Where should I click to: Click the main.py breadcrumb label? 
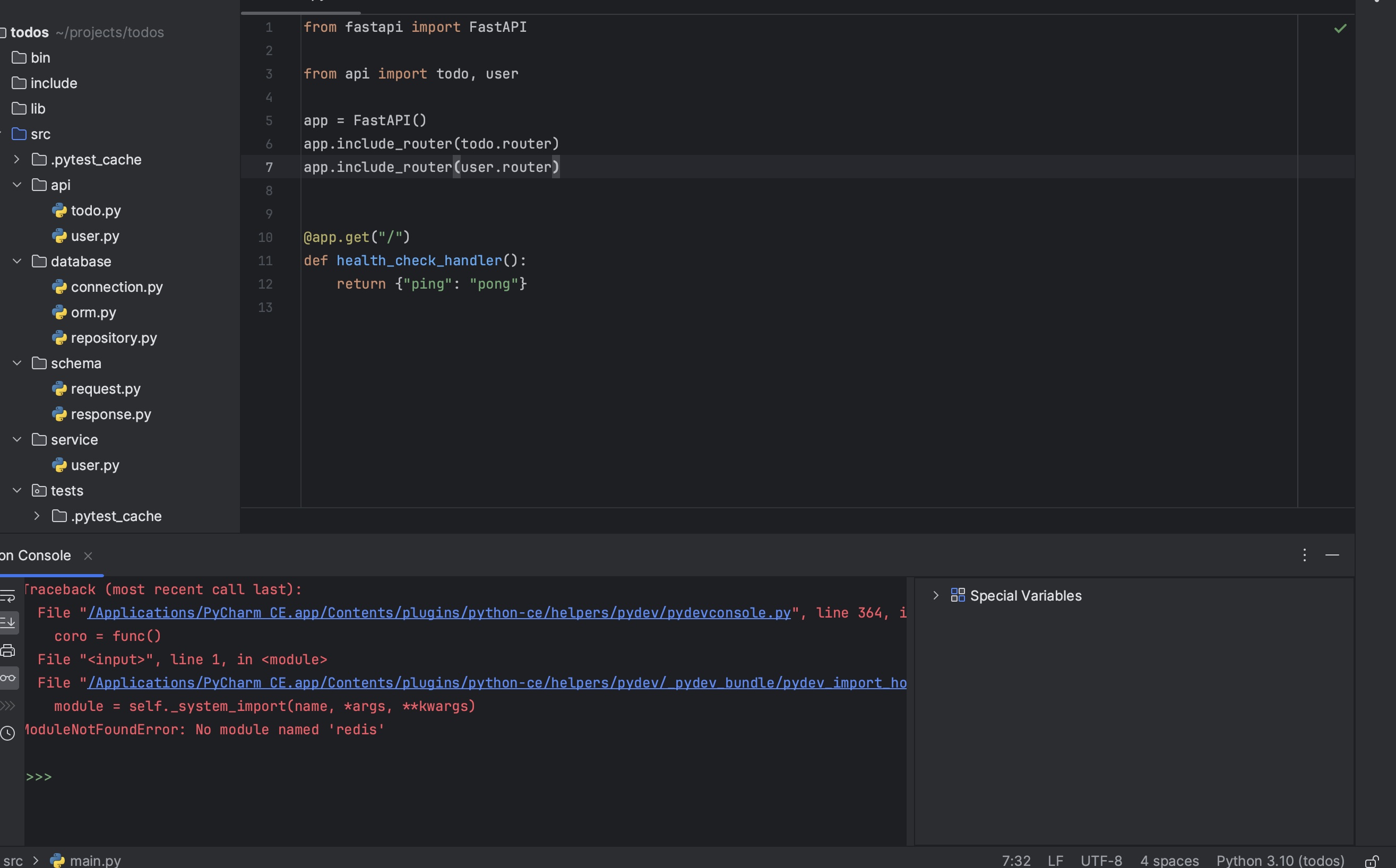coord(96,861)
